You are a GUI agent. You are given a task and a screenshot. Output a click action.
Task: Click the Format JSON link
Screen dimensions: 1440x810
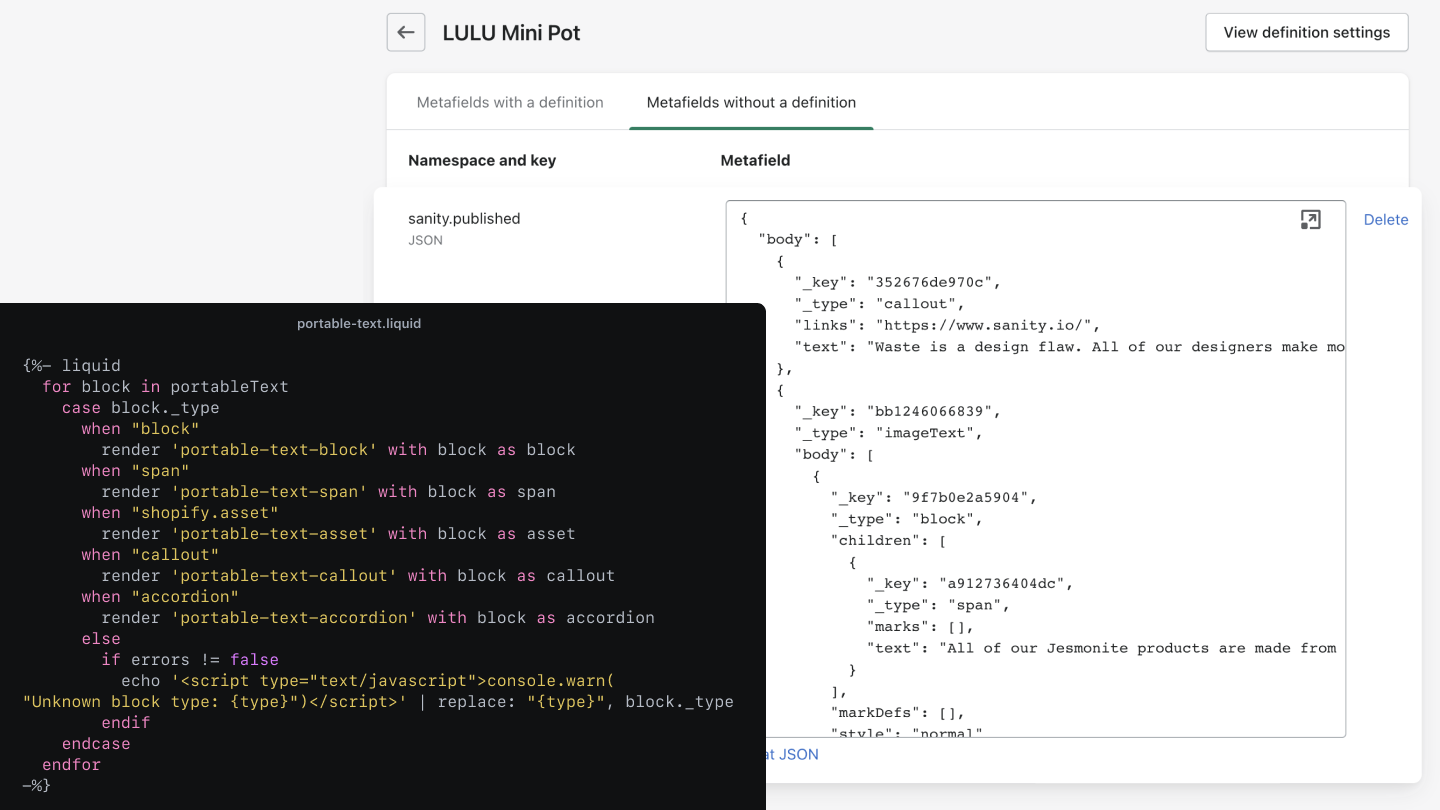tap(788, 754)
